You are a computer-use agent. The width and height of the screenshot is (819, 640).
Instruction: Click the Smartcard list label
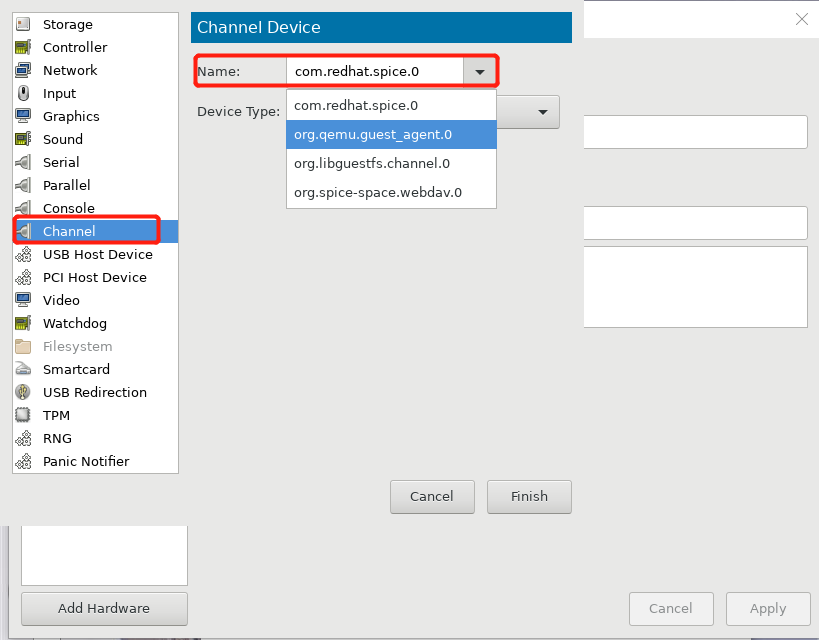click(x=76, y=369)
